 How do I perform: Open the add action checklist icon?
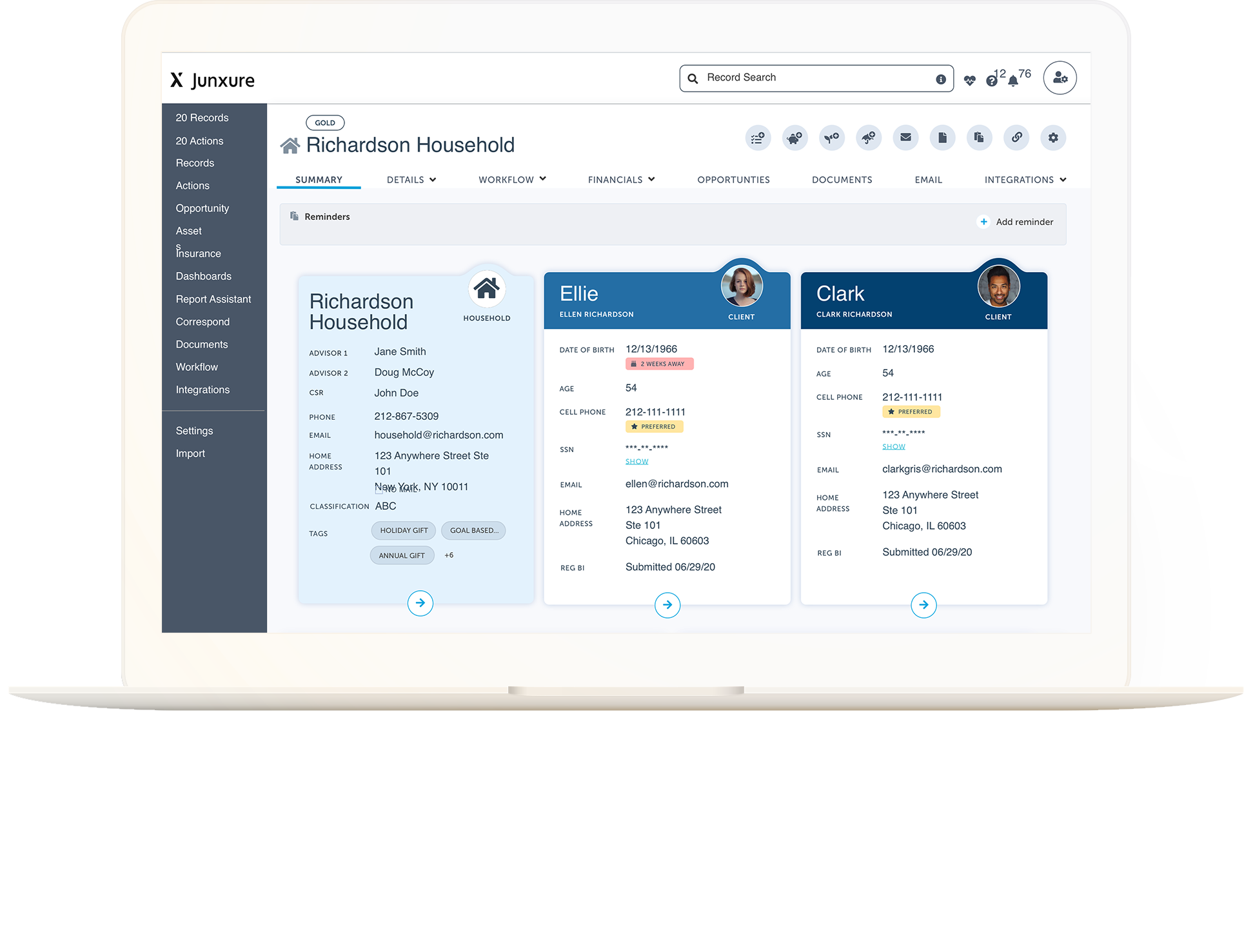758,137
